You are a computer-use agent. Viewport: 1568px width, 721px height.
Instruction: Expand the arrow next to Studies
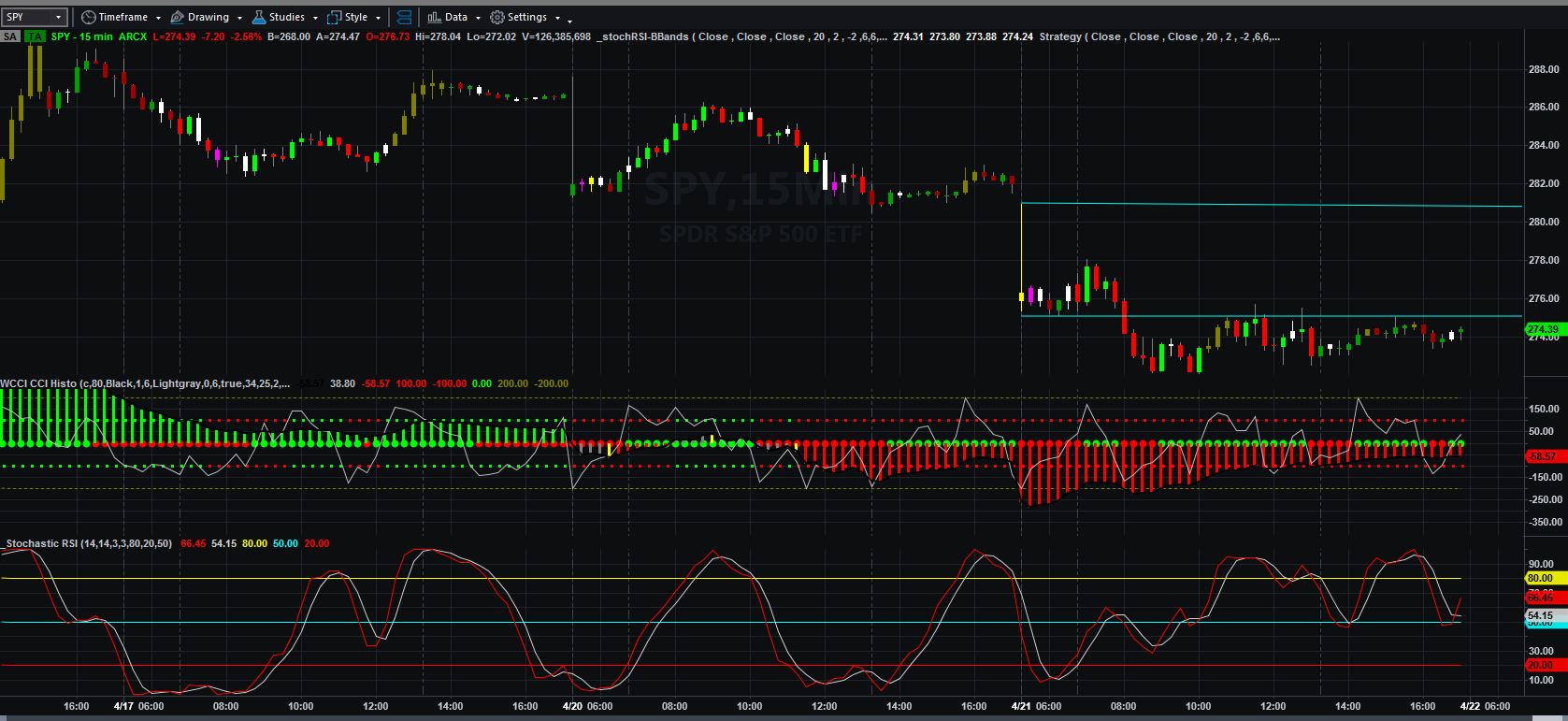click(x=315, y=18)
